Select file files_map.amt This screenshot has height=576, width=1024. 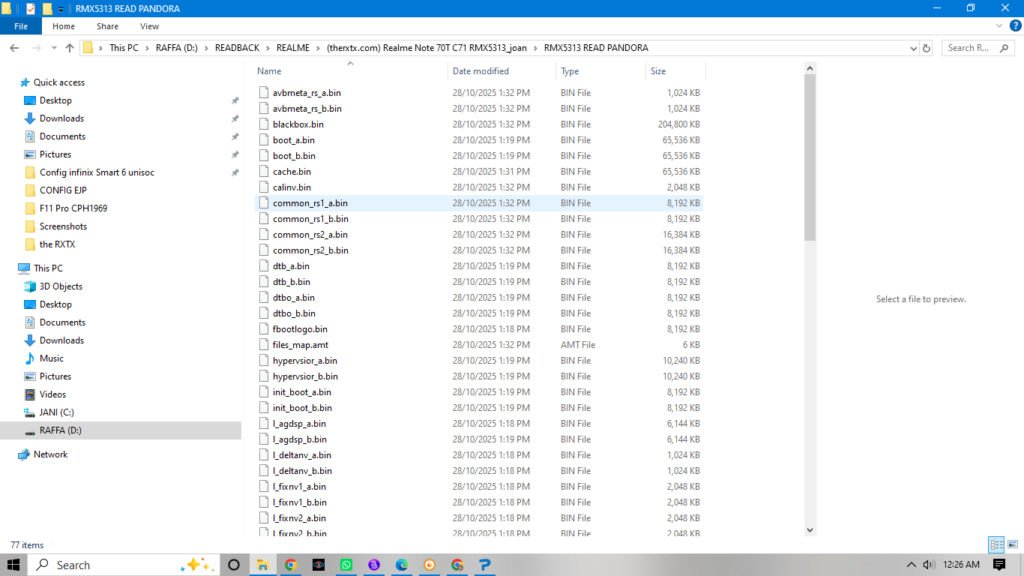pos(300,345)
